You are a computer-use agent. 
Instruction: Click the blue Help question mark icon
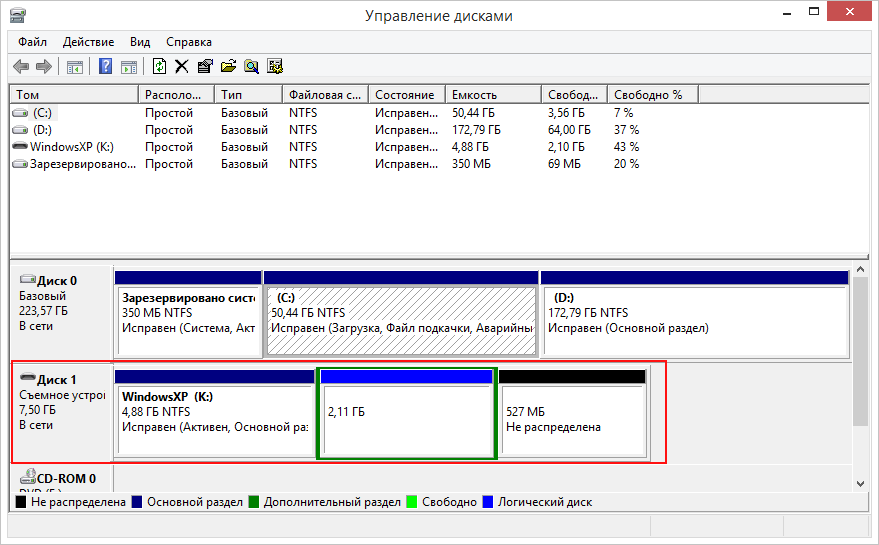tap(105, 67)
